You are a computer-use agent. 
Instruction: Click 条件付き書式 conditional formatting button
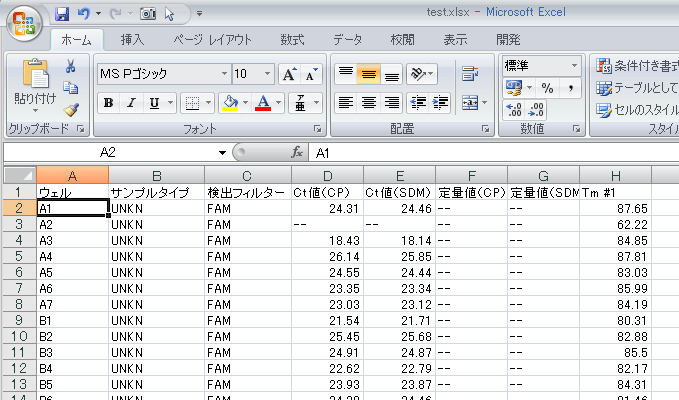click(635, 66)
